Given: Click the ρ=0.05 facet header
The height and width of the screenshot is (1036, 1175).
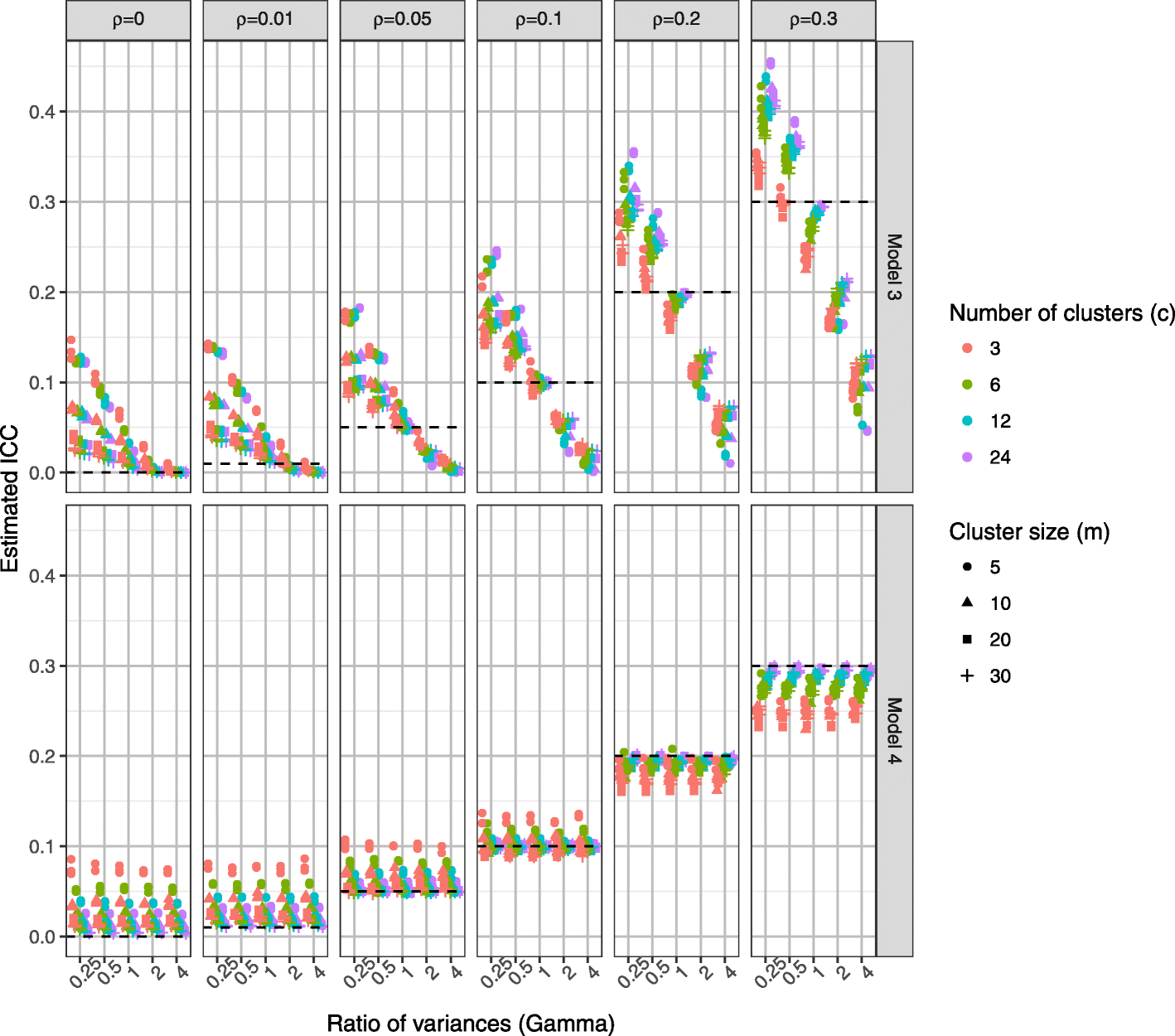Looking at the screenshot, I should 402,20.
